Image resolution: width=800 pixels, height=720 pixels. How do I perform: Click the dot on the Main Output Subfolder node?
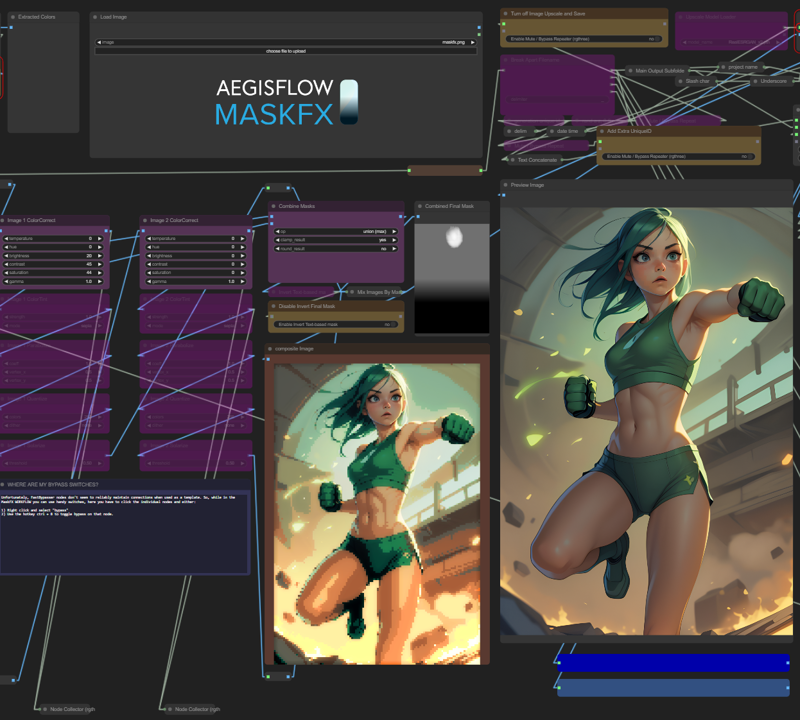(631, 71)
